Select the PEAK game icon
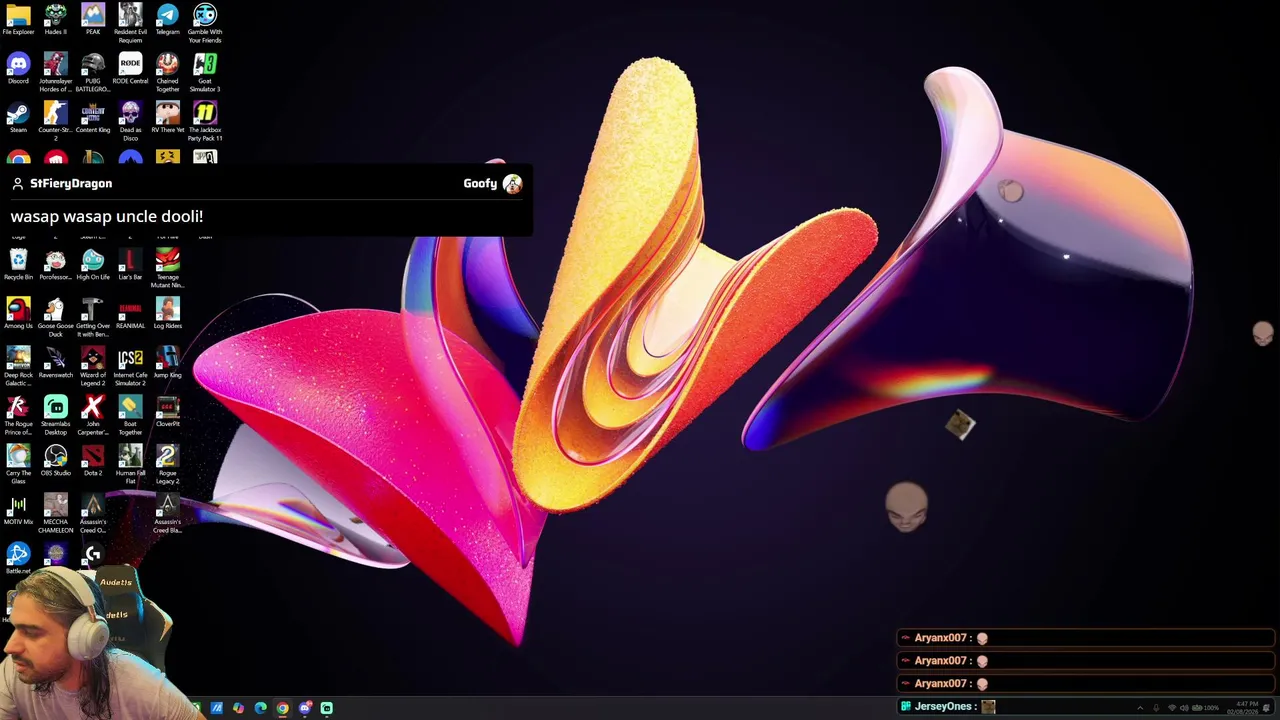This screenshot has width=1280, height=720. [x=93, y=20]
